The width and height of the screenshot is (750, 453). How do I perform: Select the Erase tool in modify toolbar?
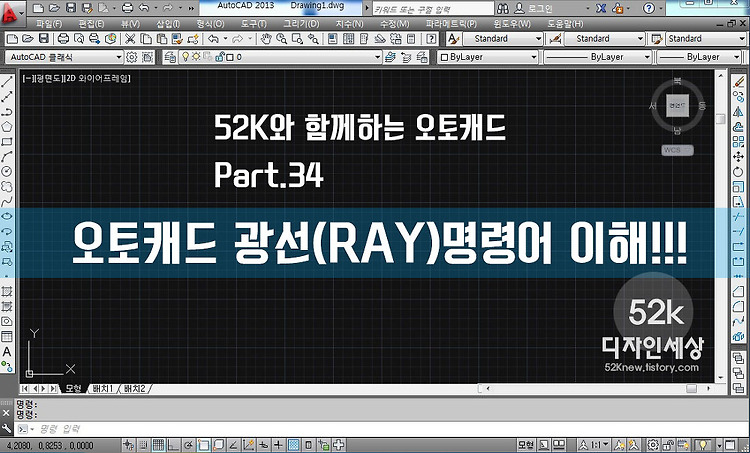coord(739,82)
